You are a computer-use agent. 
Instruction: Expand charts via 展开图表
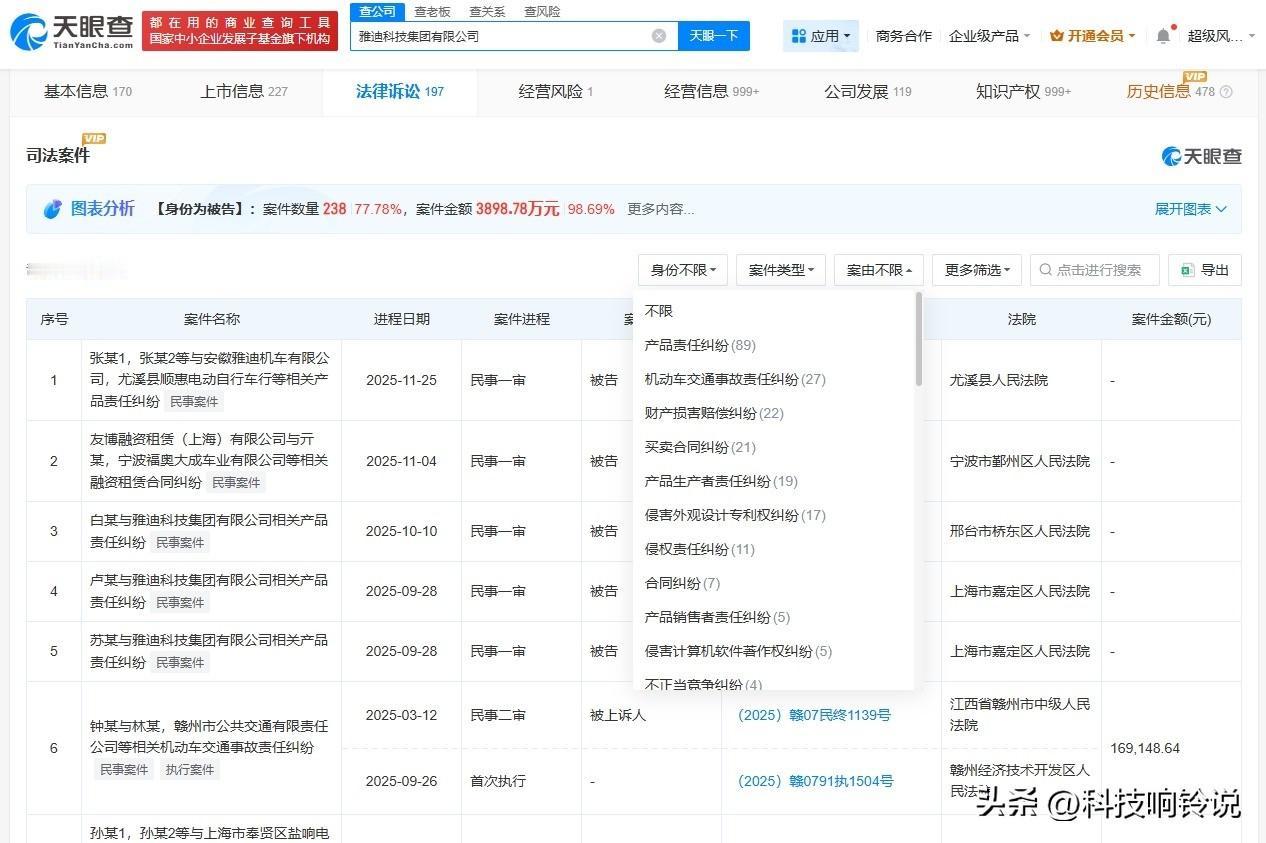1190,209
